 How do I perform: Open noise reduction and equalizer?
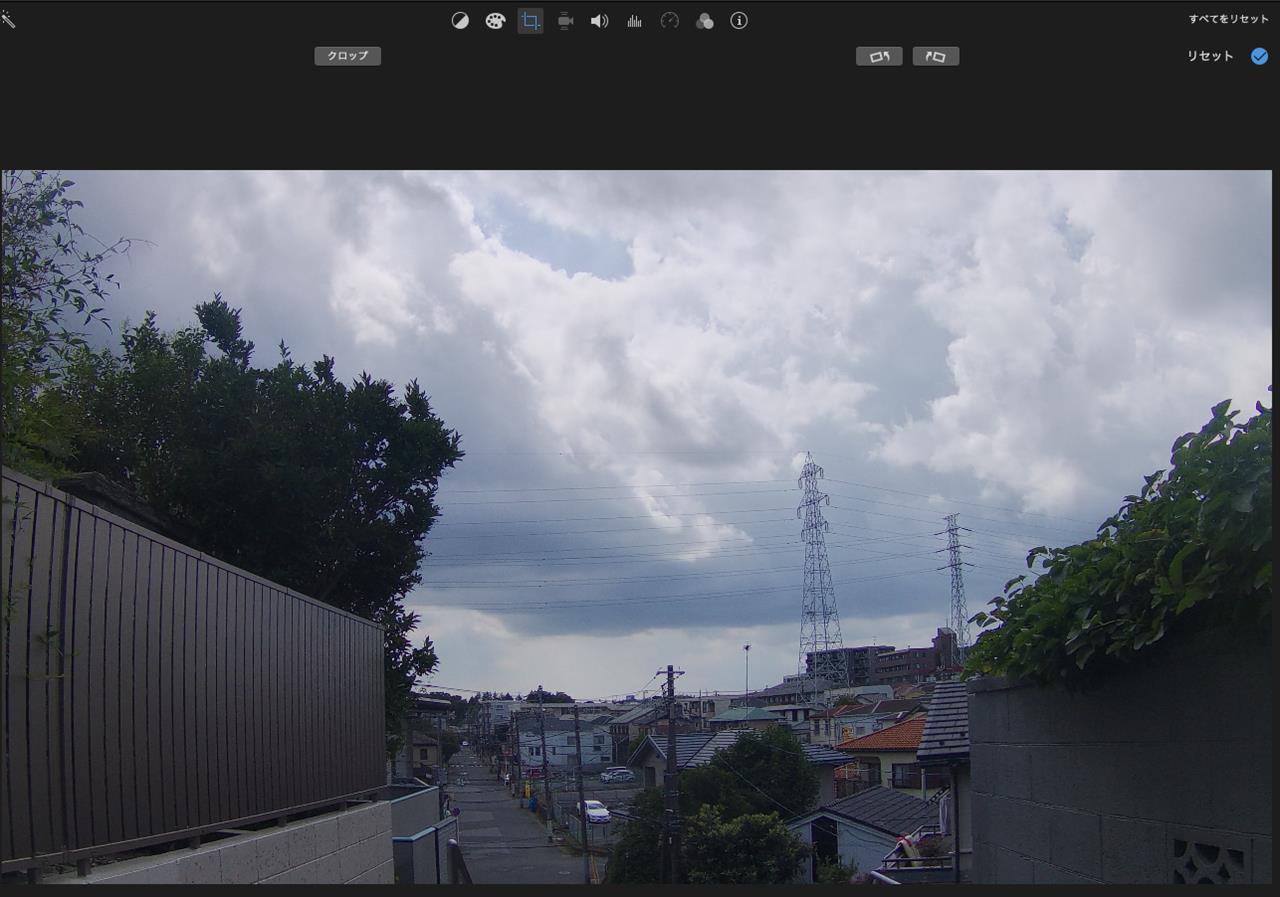pos(635,21)
